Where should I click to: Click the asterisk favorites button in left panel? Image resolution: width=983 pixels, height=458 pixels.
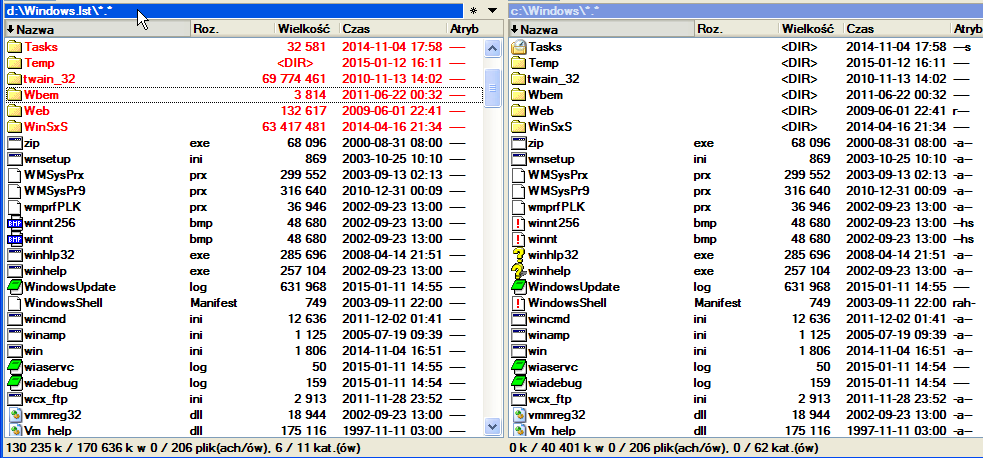tap(473, 11)
